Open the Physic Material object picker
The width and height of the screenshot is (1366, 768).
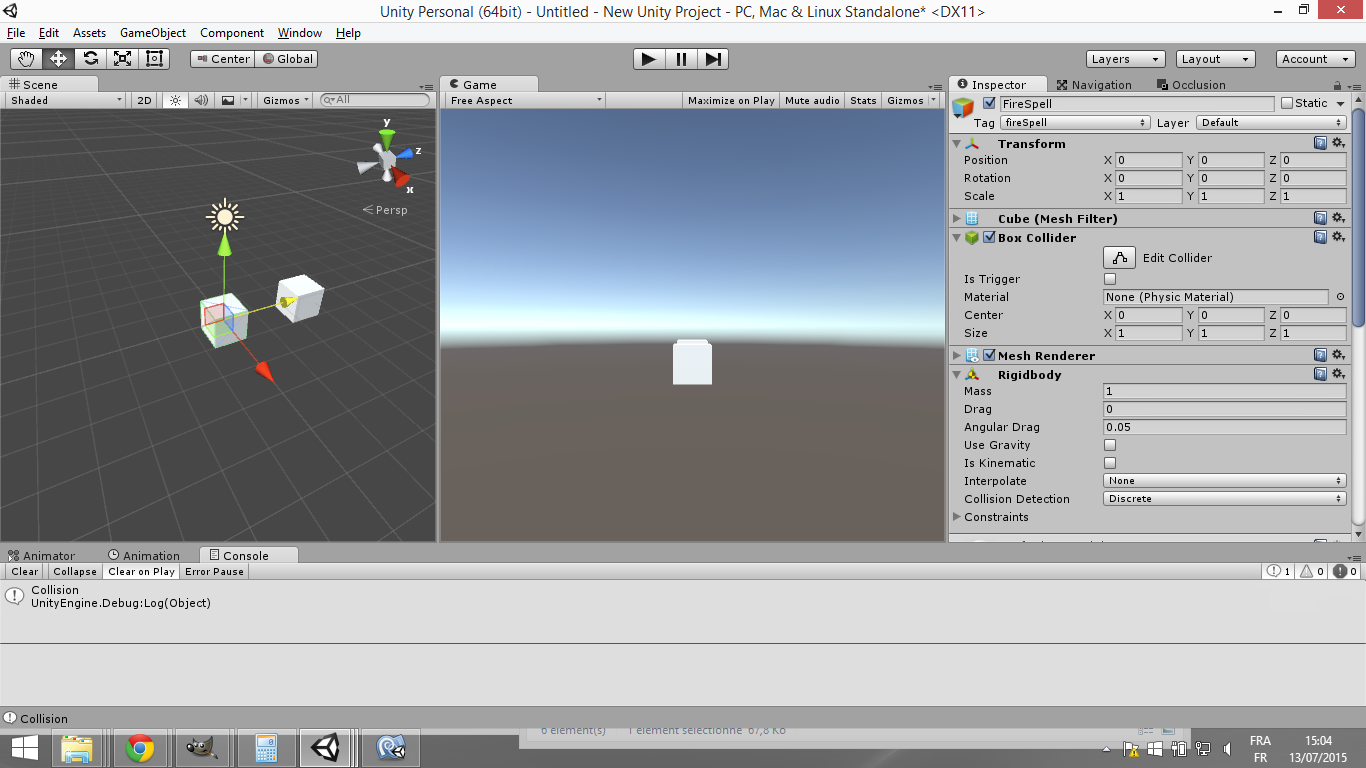tap(1340, 297)
